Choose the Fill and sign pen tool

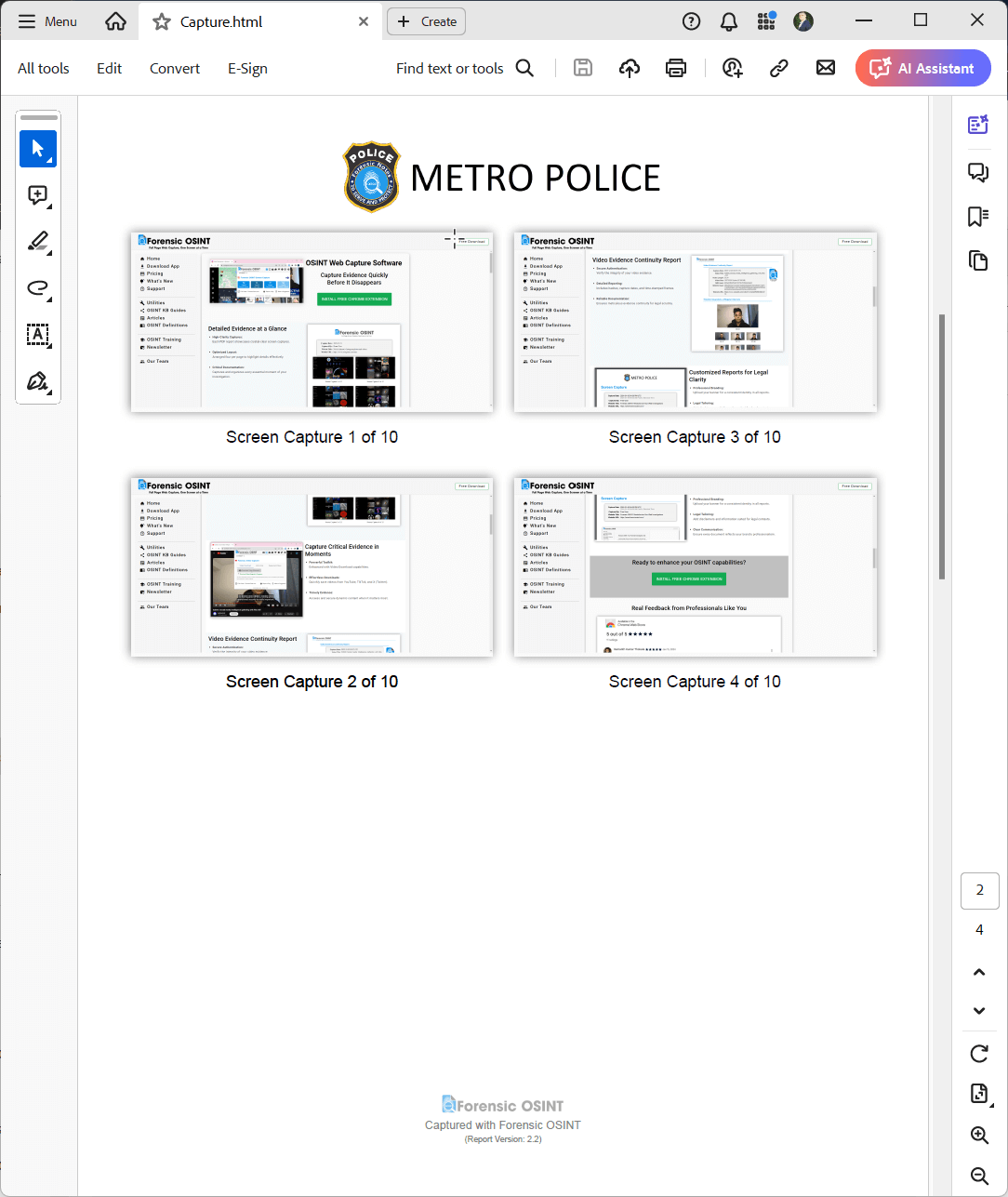tap(38, 381)
